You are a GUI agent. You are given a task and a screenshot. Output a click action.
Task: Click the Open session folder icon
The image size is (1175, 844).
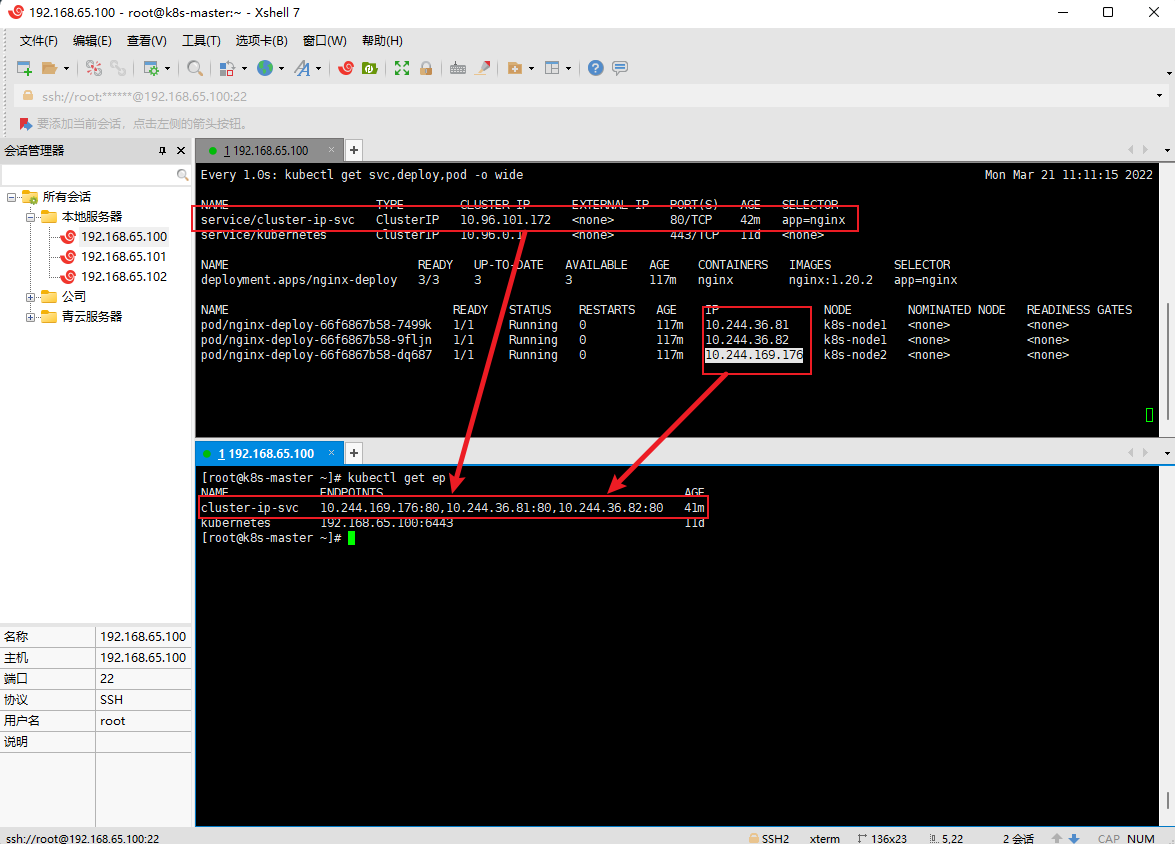pyautogui.click(x=49, y=68)
